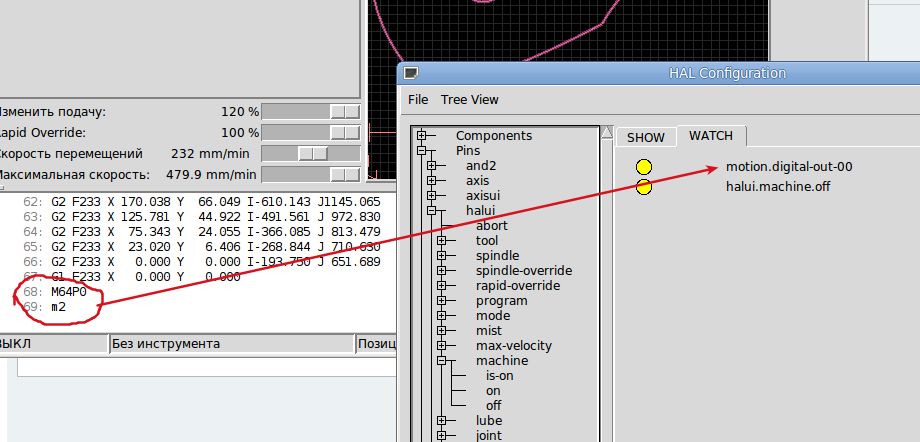Click the halui.machine.off indicator LED
This screenshot has width=920, height=442.
coord(644,187)
